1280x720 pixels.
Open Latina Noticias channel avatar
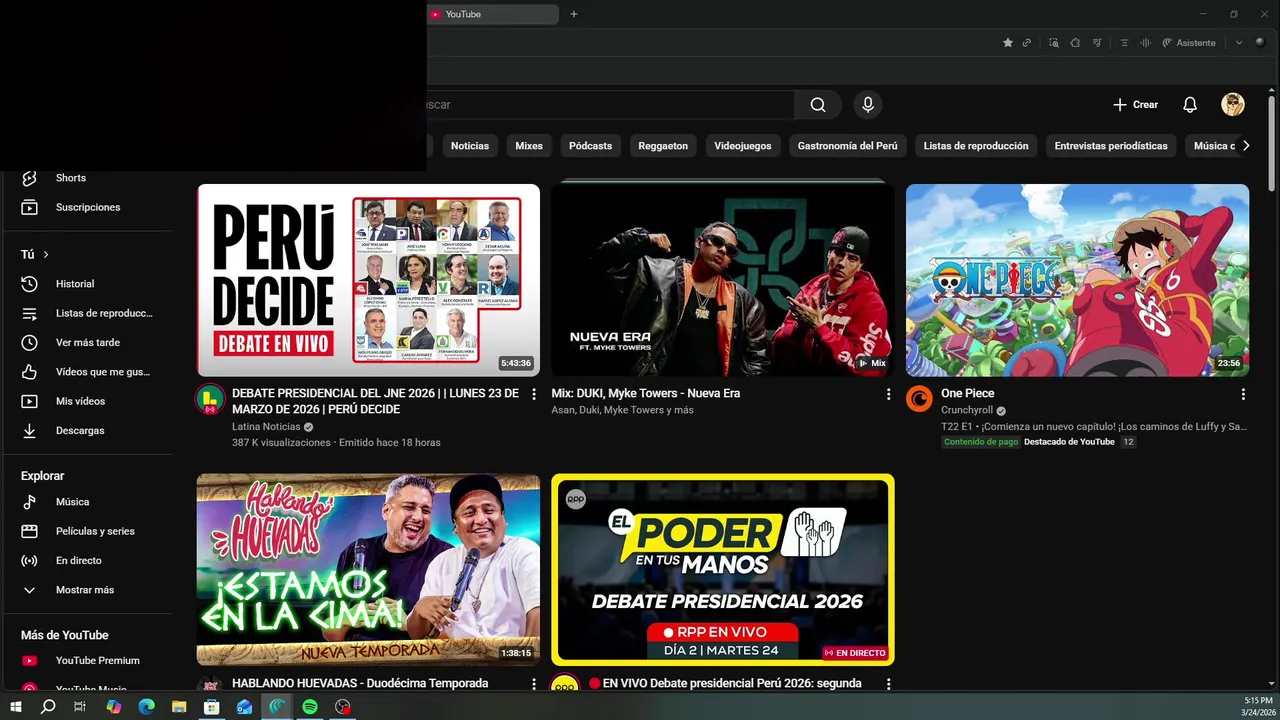tap(210, 399)
